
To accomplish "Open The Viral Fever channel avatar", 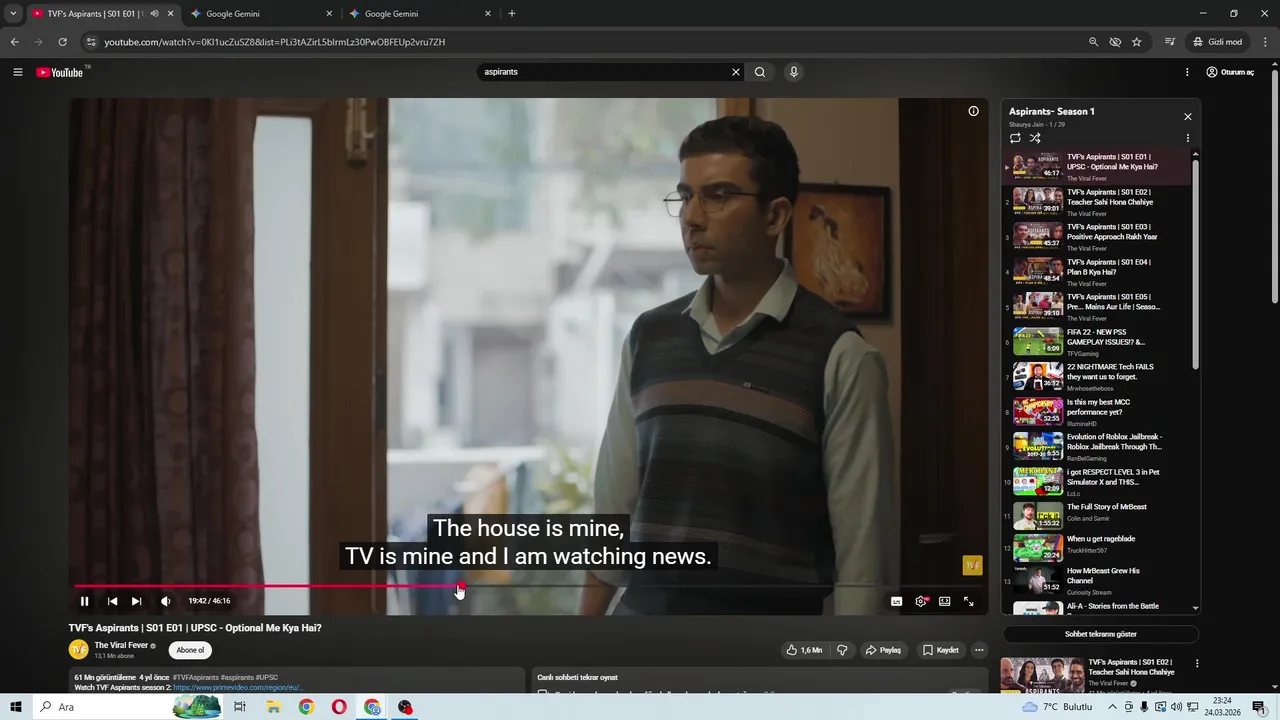I will 78,650.
